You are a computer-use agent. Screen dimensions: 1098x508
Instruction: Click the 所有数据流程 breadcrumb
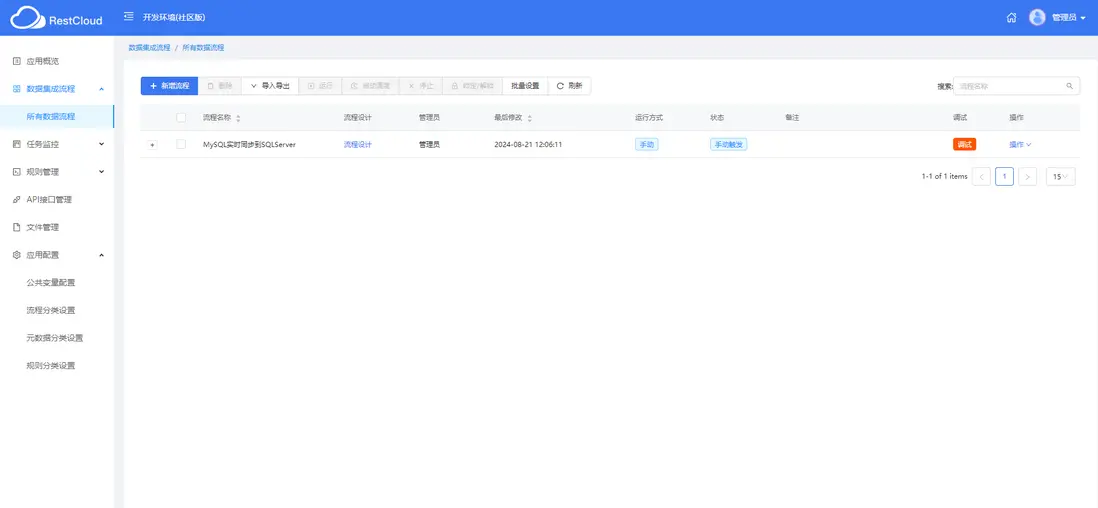pos(203,48)
